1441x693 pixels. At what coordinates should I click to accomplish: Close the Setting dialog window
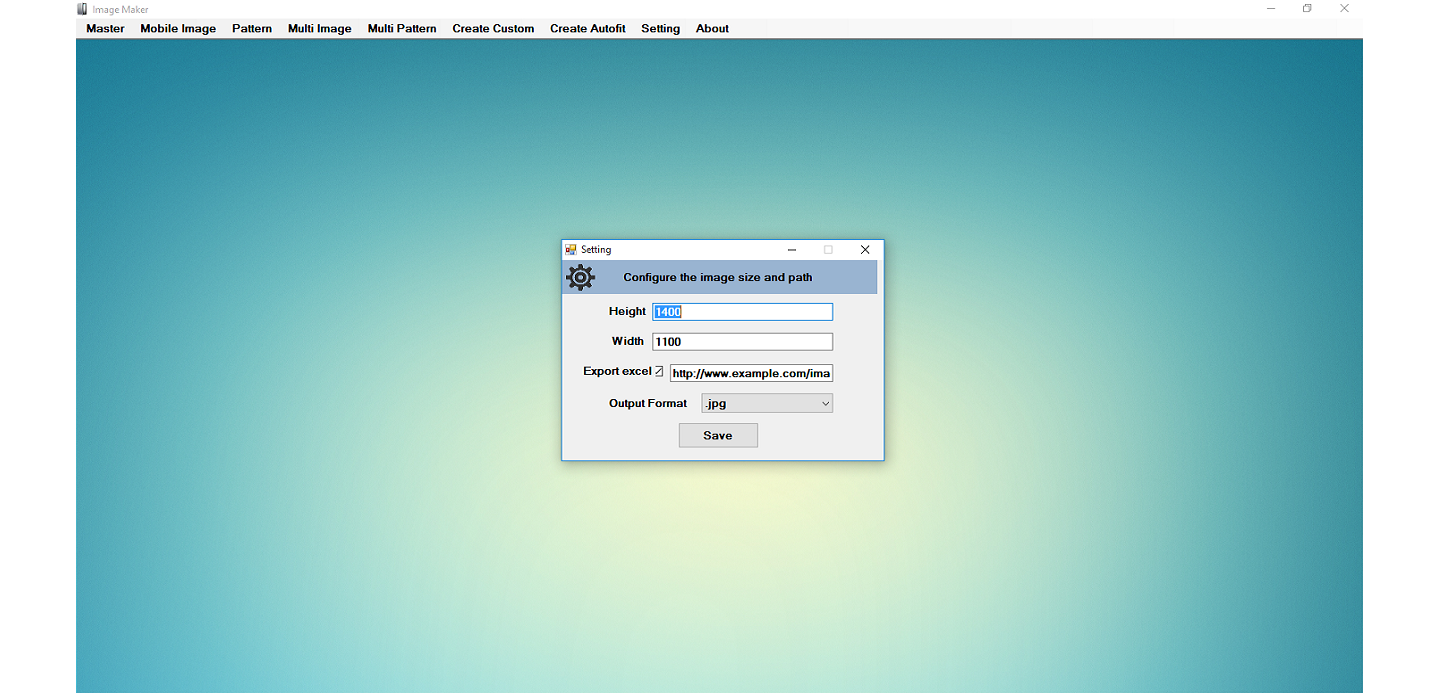point(865,250)
